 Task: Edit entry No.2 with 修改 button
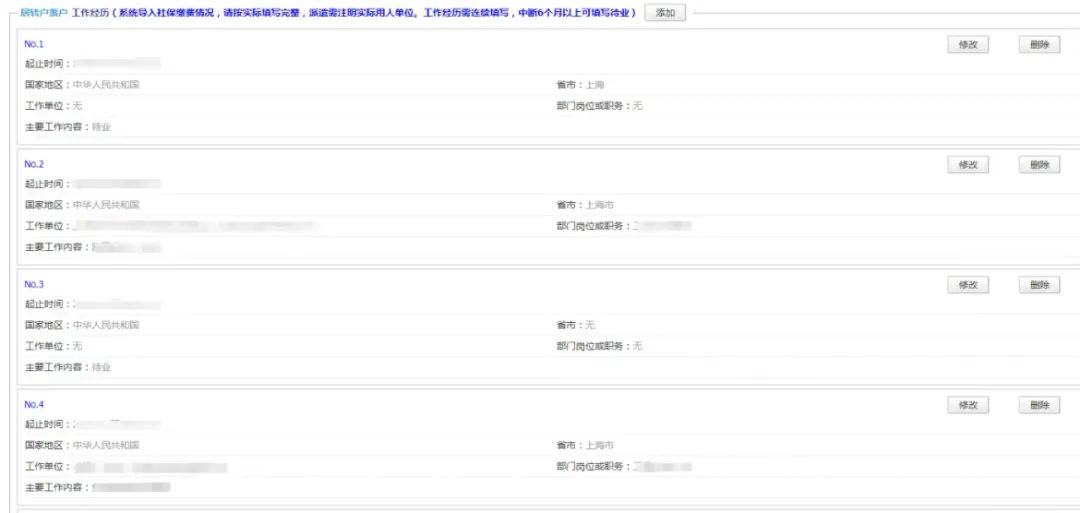point(967,165)
